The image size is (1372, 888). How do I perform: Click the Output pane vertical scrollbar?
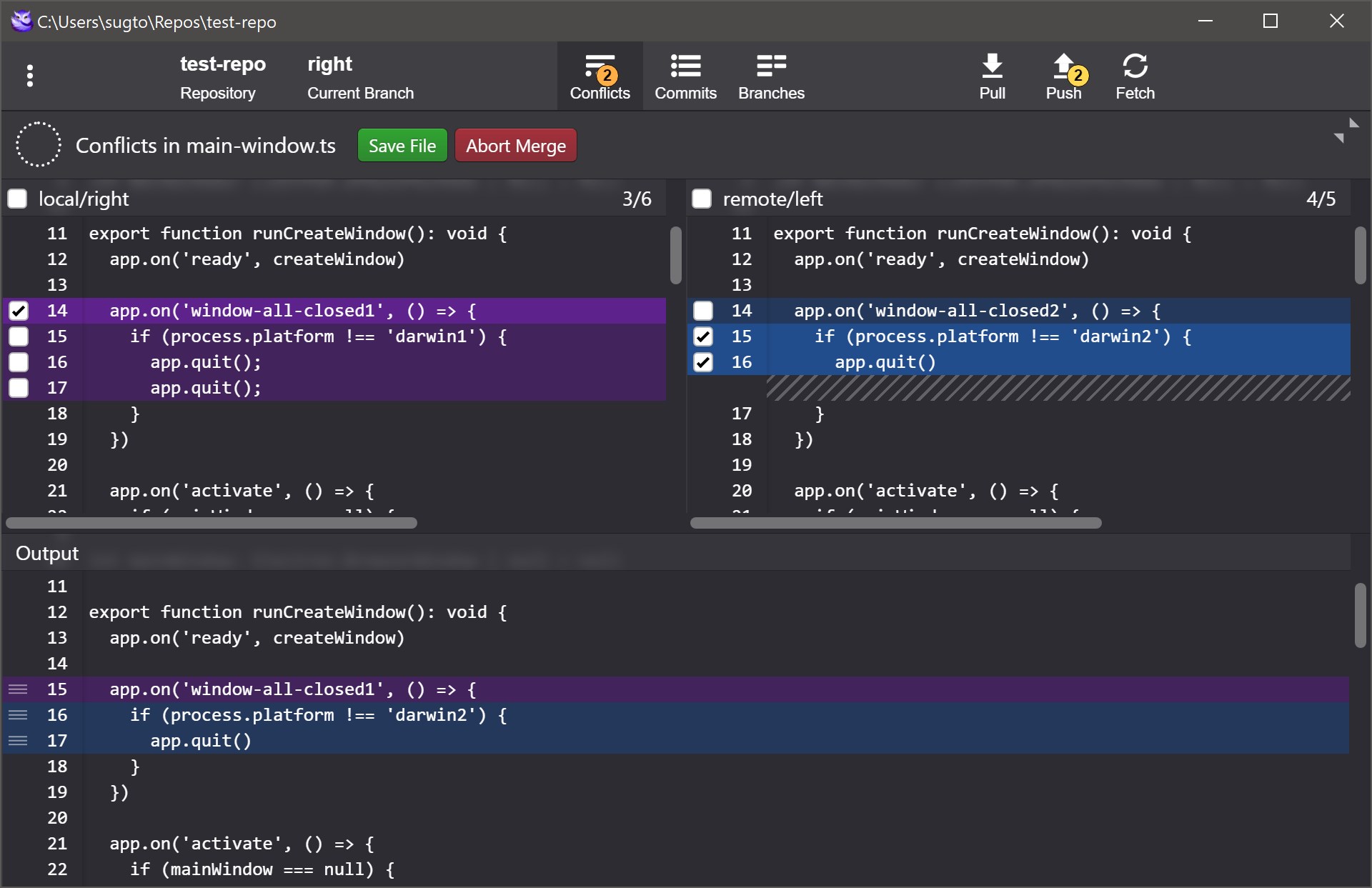click(x=1360, y=615)
